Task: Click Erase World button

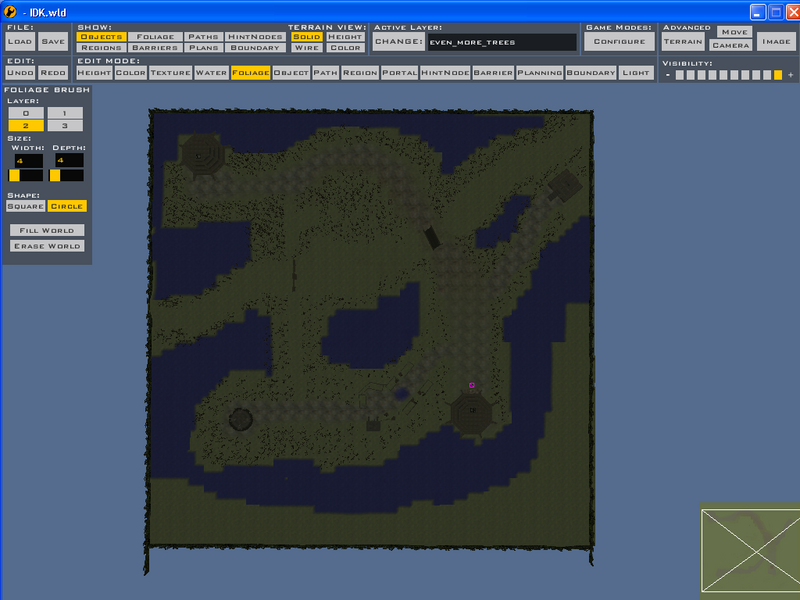Action: coord(47,246)
